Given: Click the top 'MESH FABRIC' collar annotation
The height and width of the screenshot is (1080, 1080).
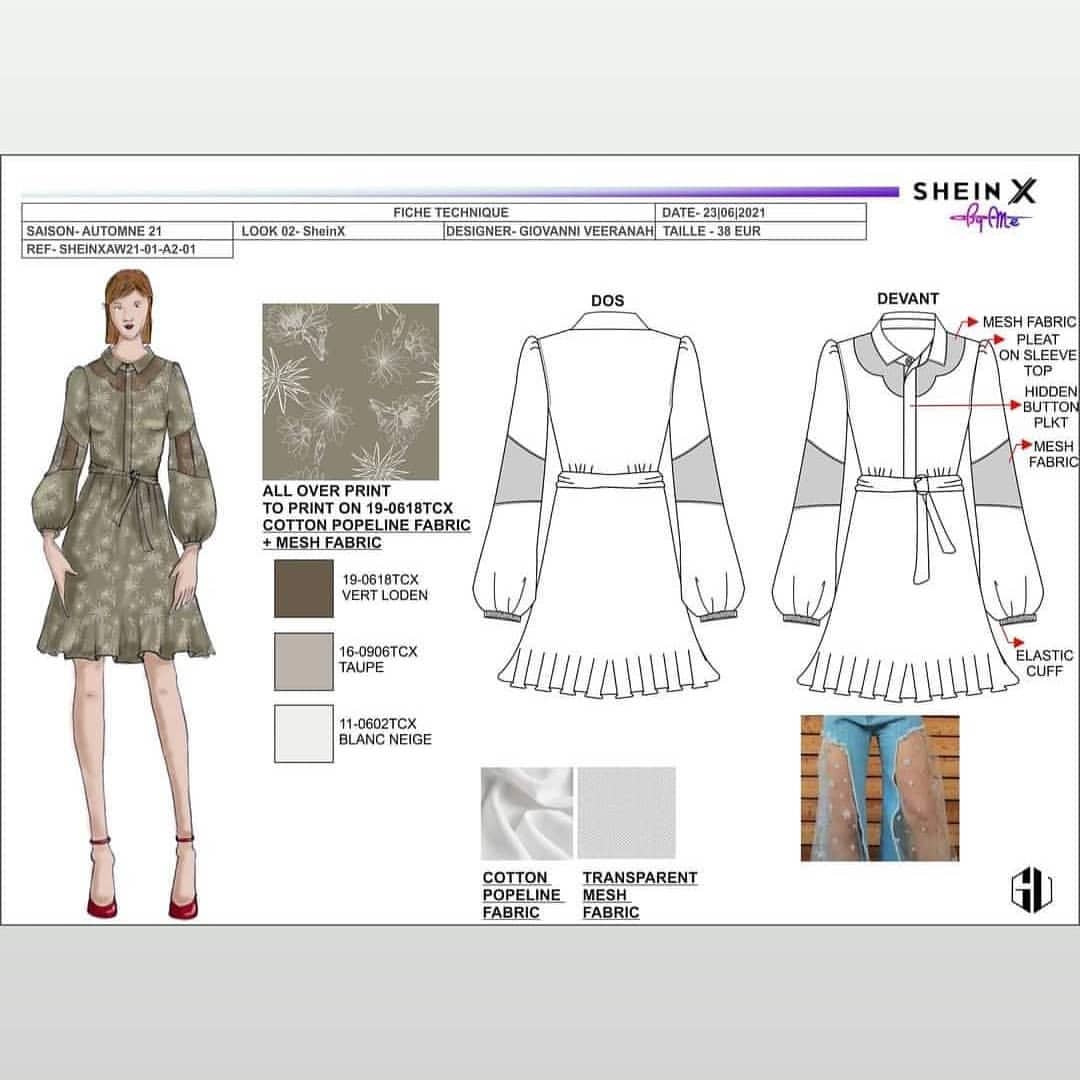Looking at the screenshot, I should (x=1029, y=322).
